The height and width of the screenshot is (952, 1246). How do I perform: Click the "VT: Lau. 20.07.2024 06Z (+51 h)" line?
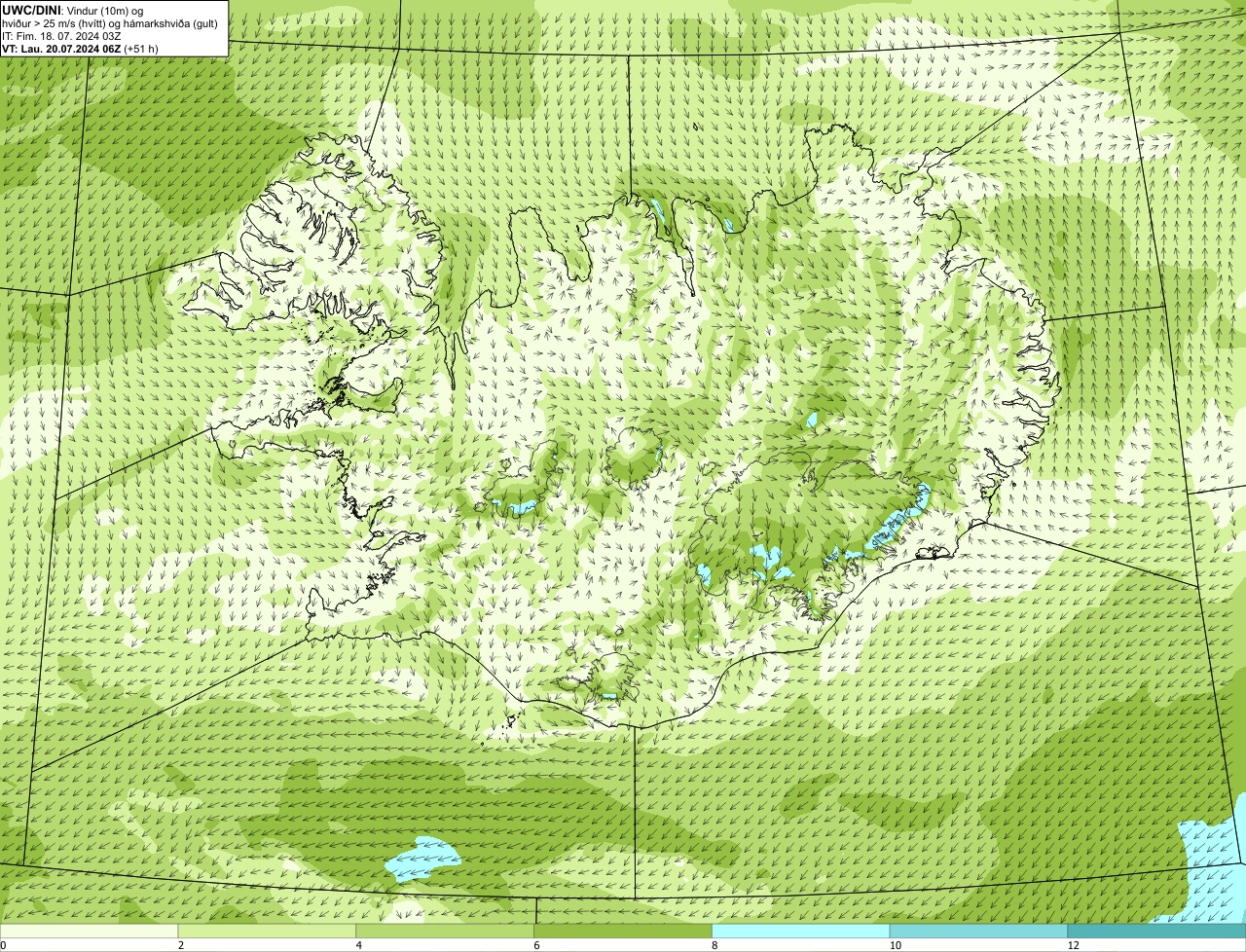pyautogui.click(x=81, y=49)
